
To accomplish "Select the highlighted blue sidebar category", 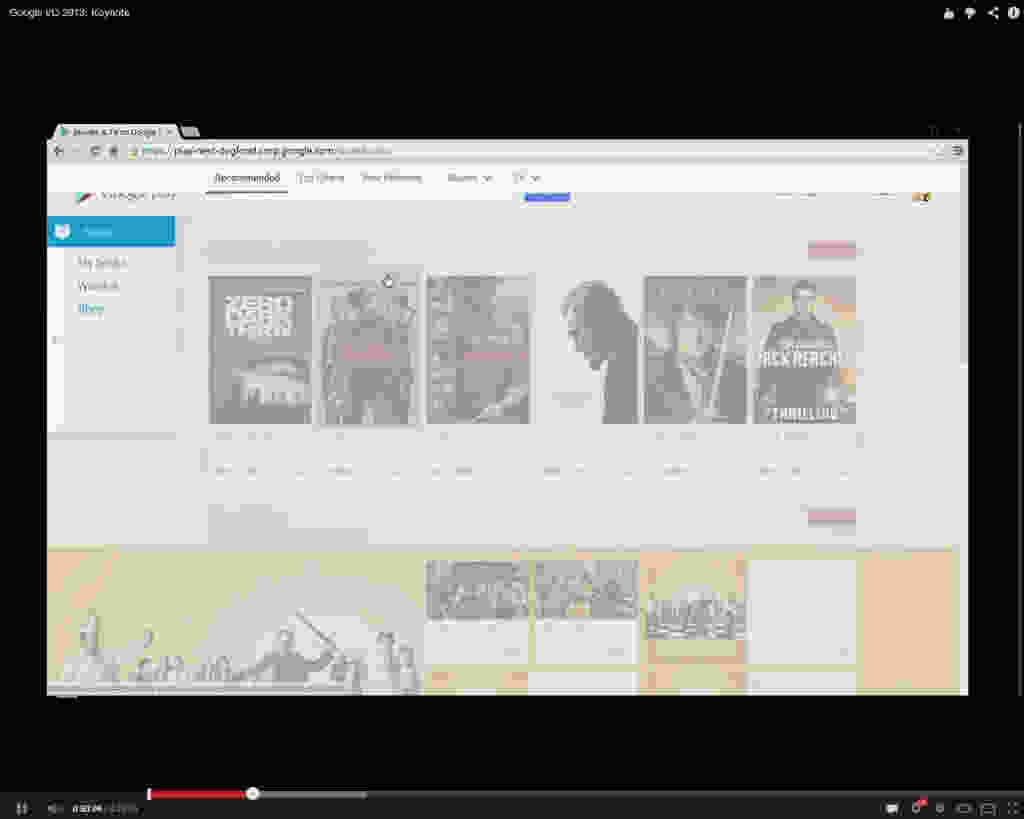I will point(111,231).
